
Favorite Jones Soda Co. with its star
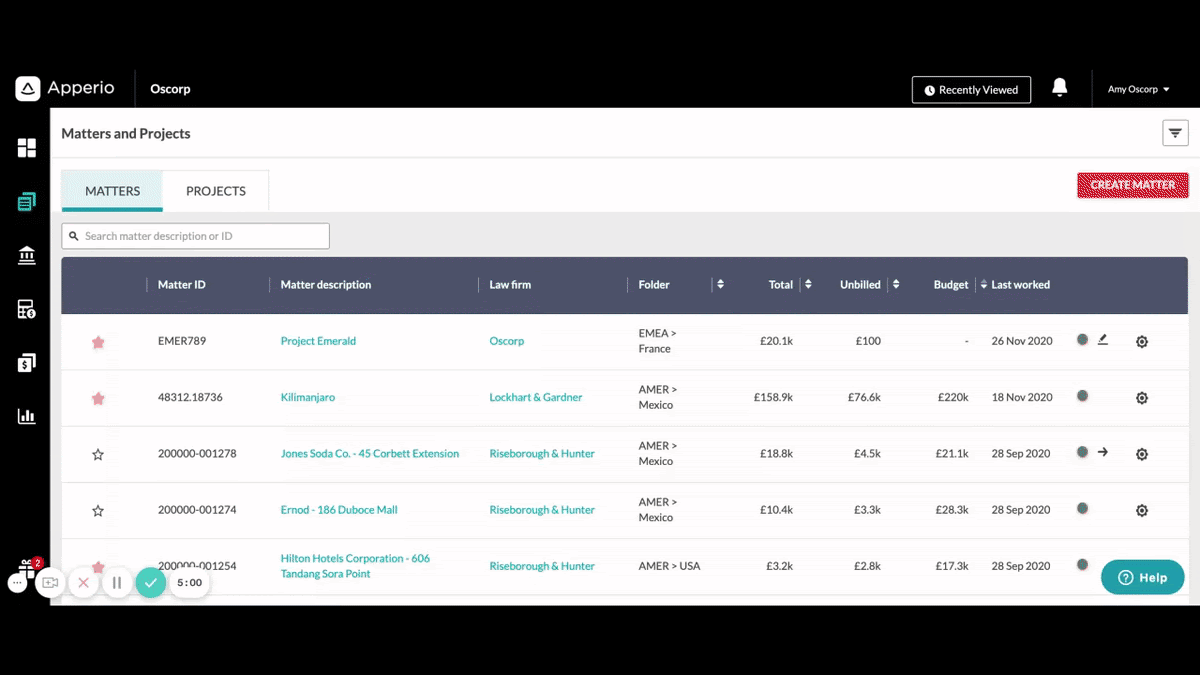(98, 454)
